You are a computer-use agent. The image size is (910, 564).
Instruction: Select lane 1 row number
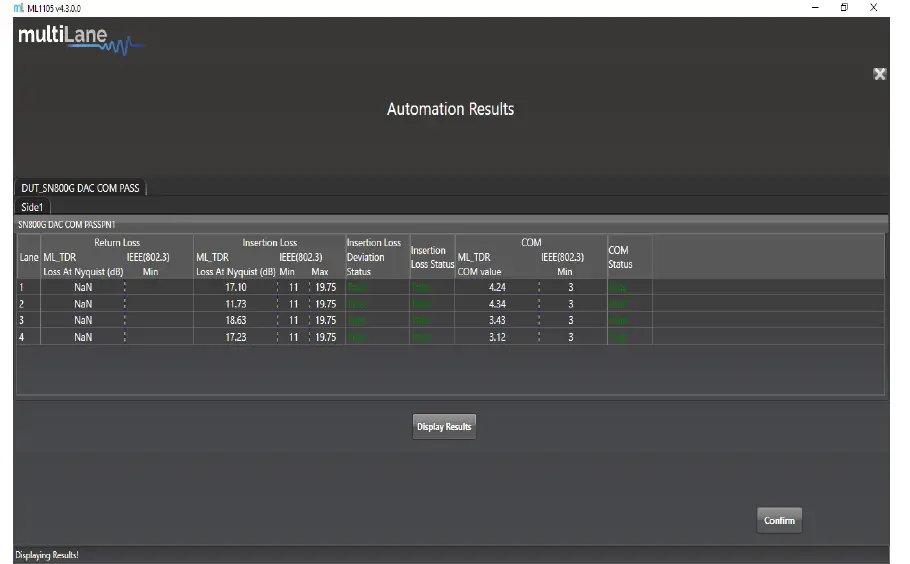coord(22,287)
